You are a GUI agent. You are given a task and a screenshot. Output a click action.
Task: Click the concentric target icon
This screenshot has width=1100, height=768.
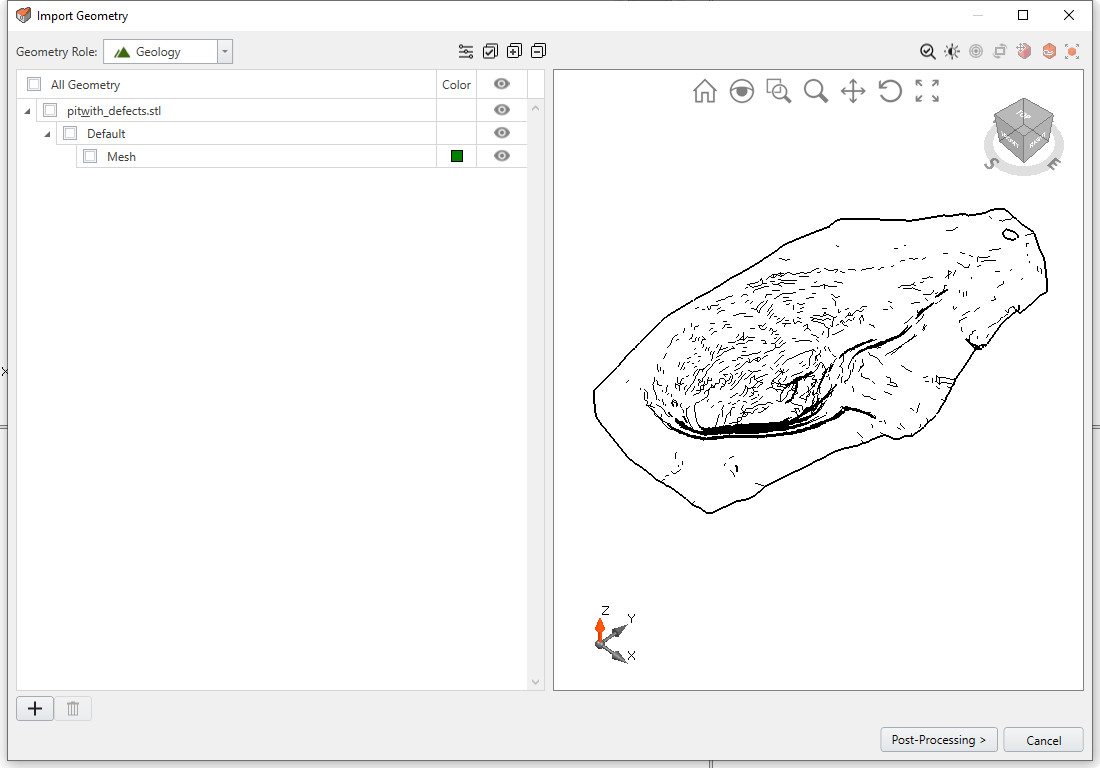[976, 51]
